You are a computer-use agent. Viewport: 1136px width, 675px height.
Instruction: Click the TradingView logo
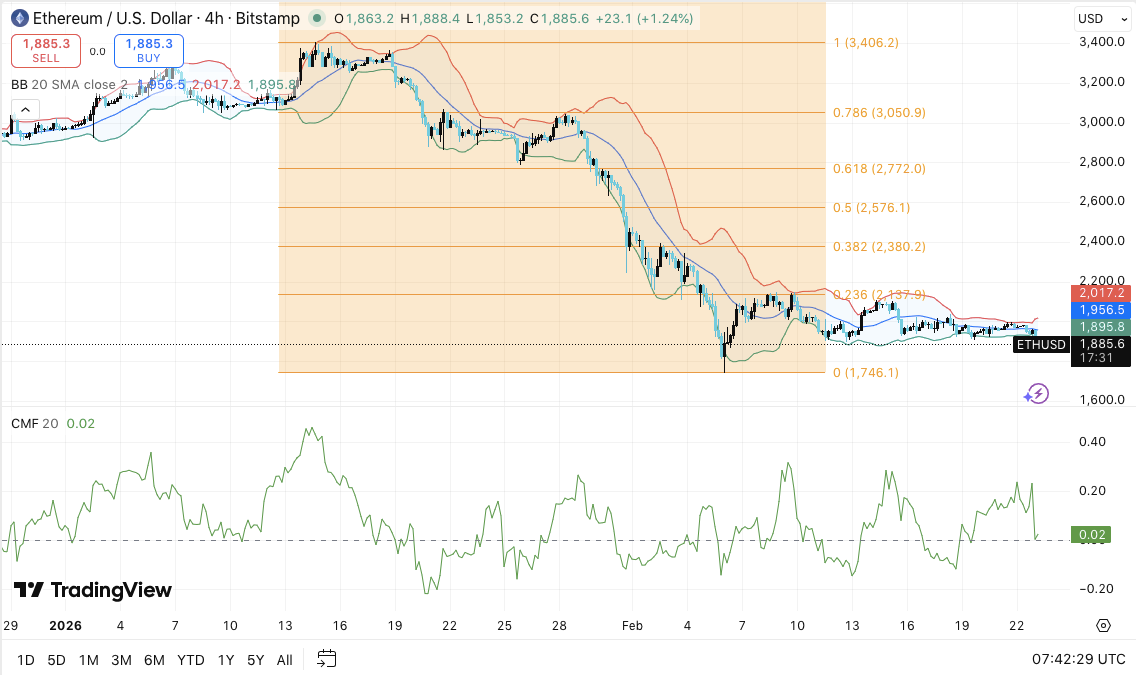[92, 590]
